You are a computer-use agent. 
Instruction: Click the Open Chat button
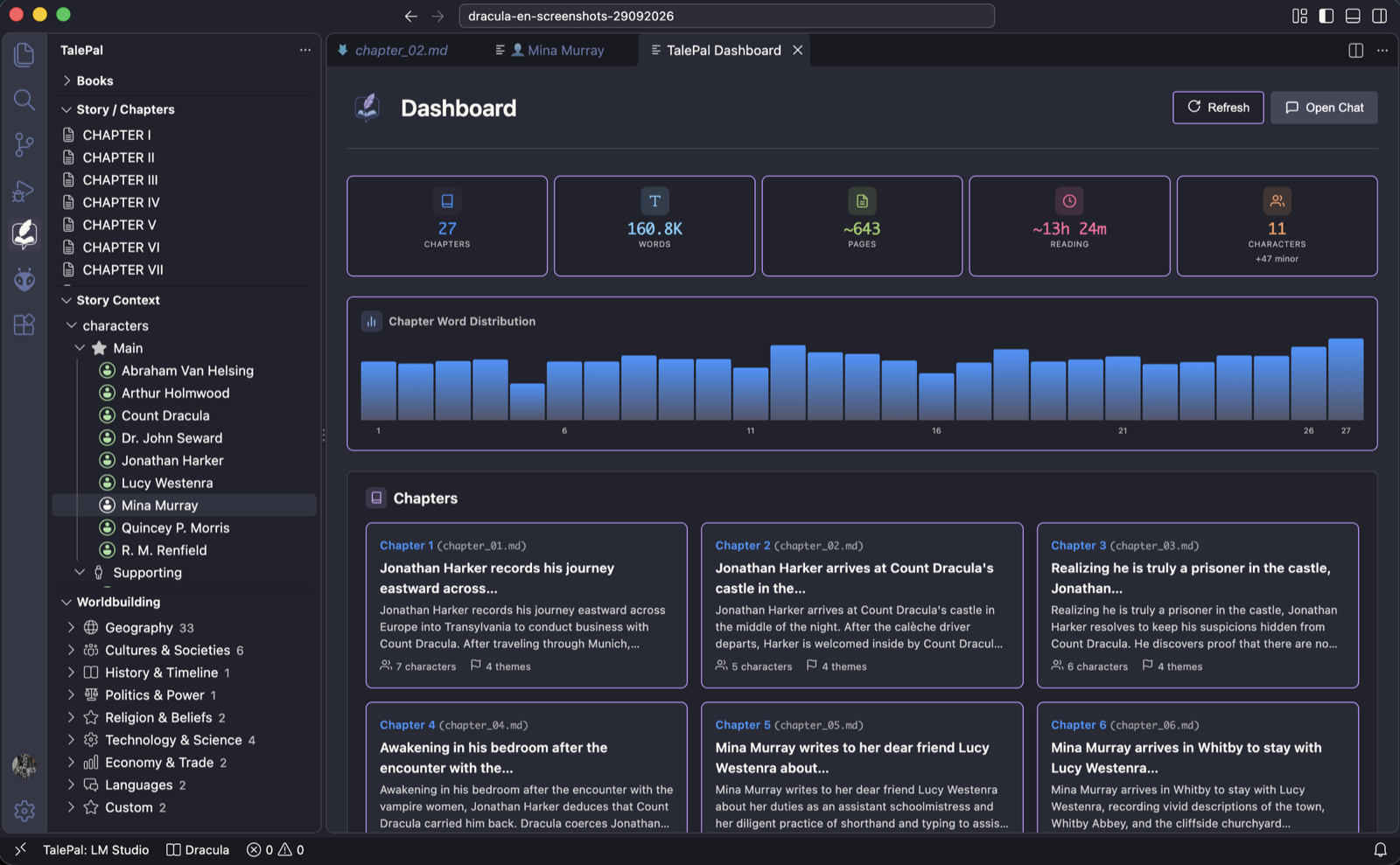point(1324,108)
